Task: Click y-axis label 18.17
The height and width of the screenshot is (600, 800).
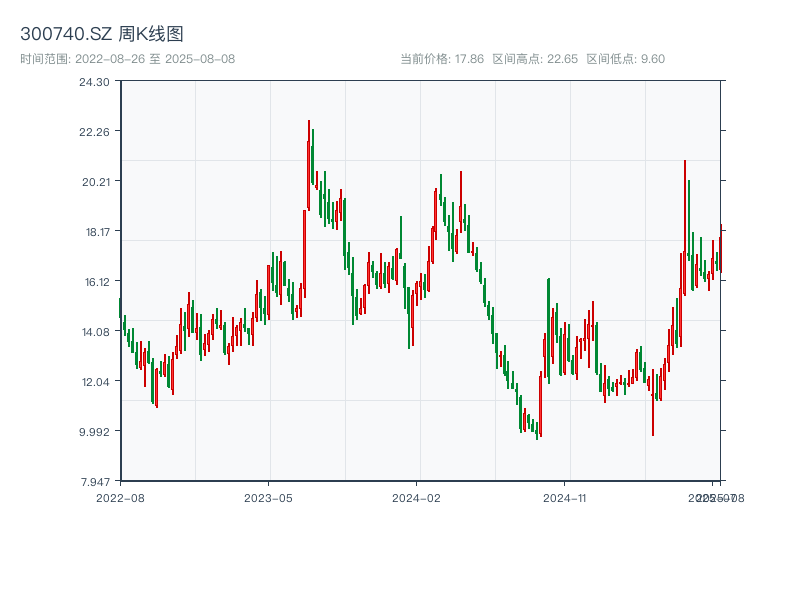Action: [x=97, y=232]
